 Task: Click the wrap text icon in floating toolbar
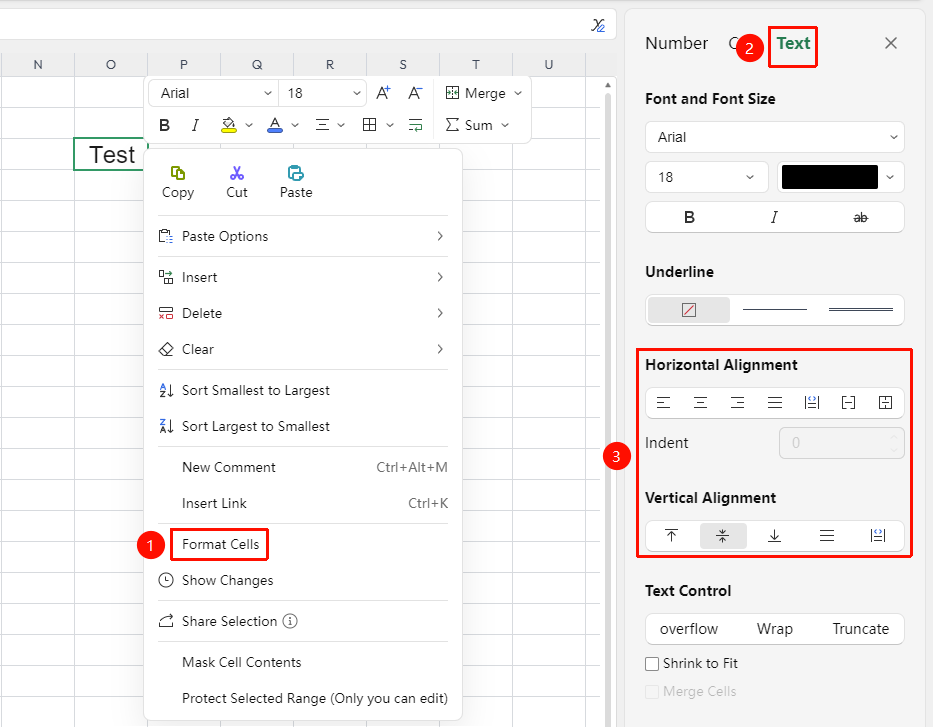pyautogui.click(x=415, y=125)
